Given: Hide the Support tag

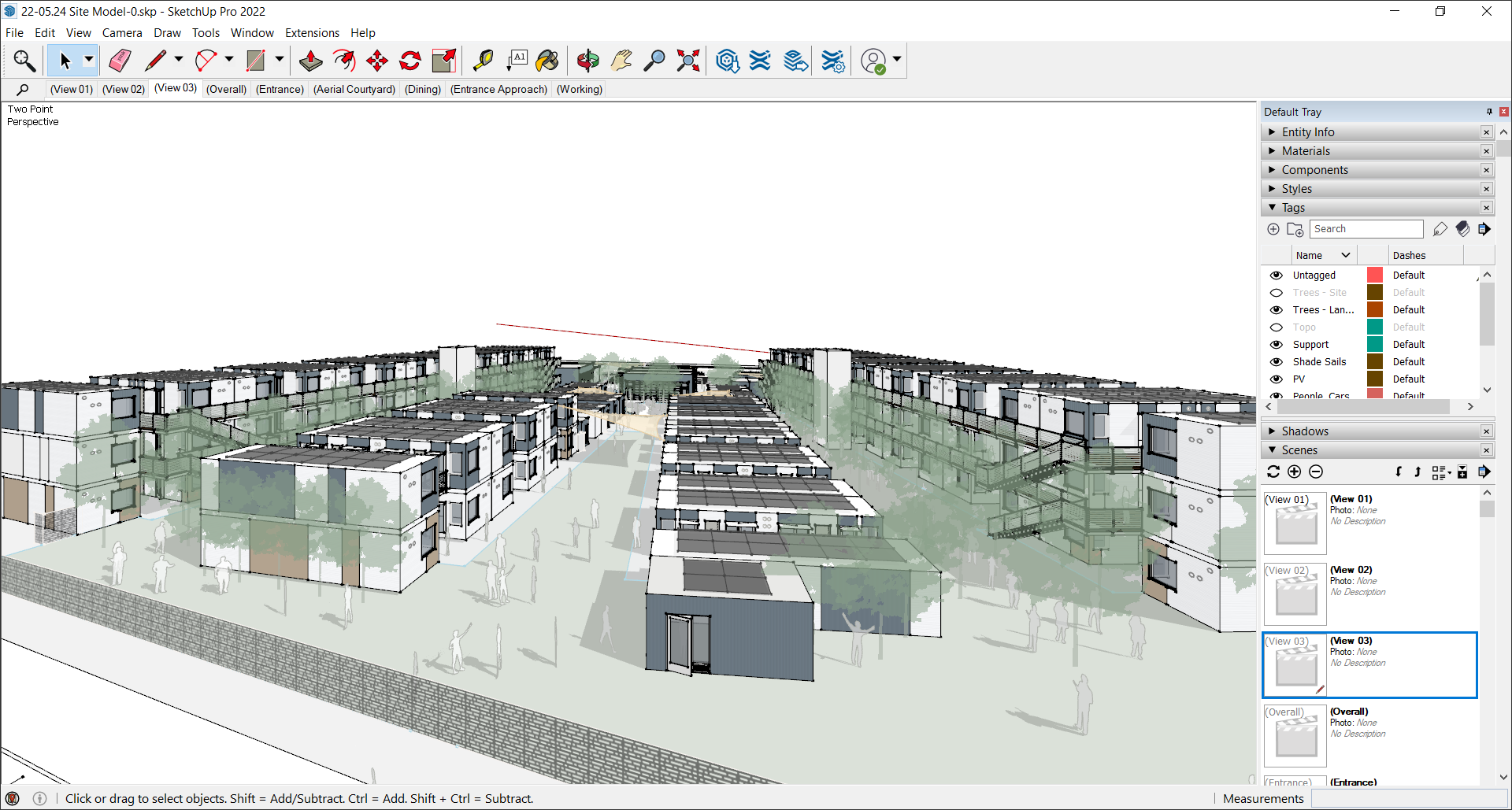Looking at the screenshot, I should pos(1277,345).
